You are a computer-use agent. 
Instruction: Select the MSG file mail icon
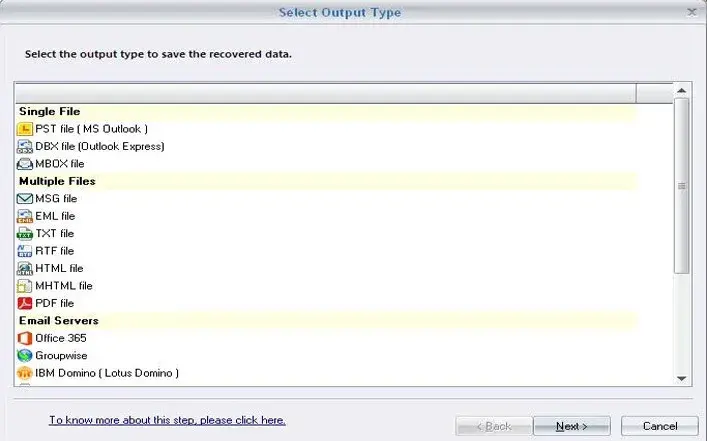point(24,198)
